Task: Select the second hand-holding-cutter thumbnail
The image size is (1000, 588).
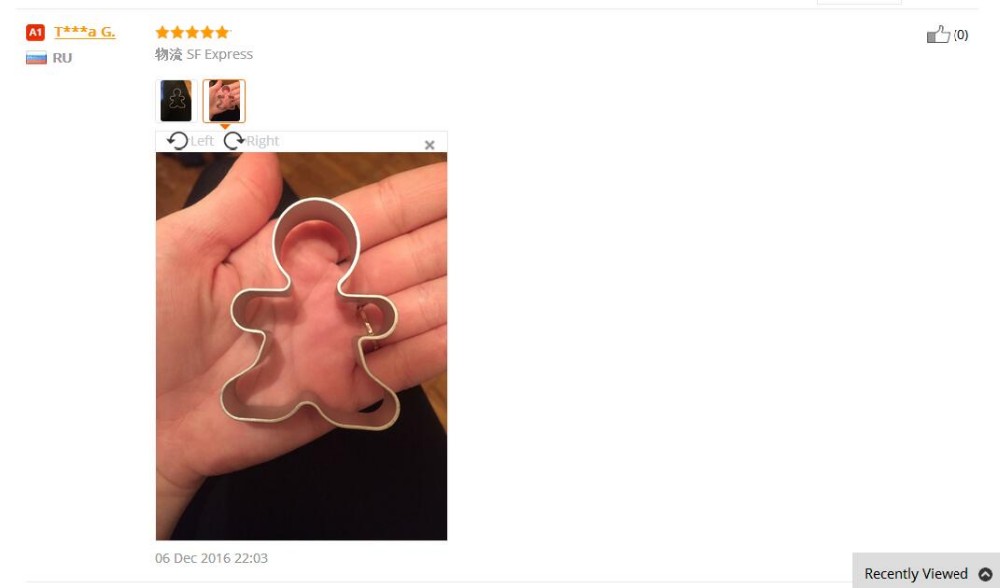Action: coord(224,101)
